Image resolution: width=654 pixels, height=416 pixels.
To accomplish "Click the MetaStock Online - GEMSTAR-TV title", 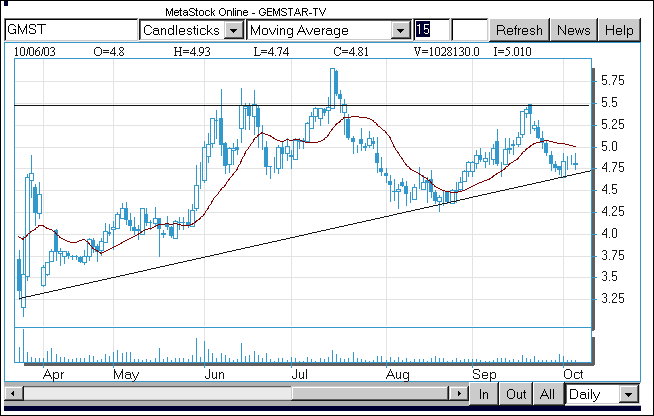I will point(246,12).
